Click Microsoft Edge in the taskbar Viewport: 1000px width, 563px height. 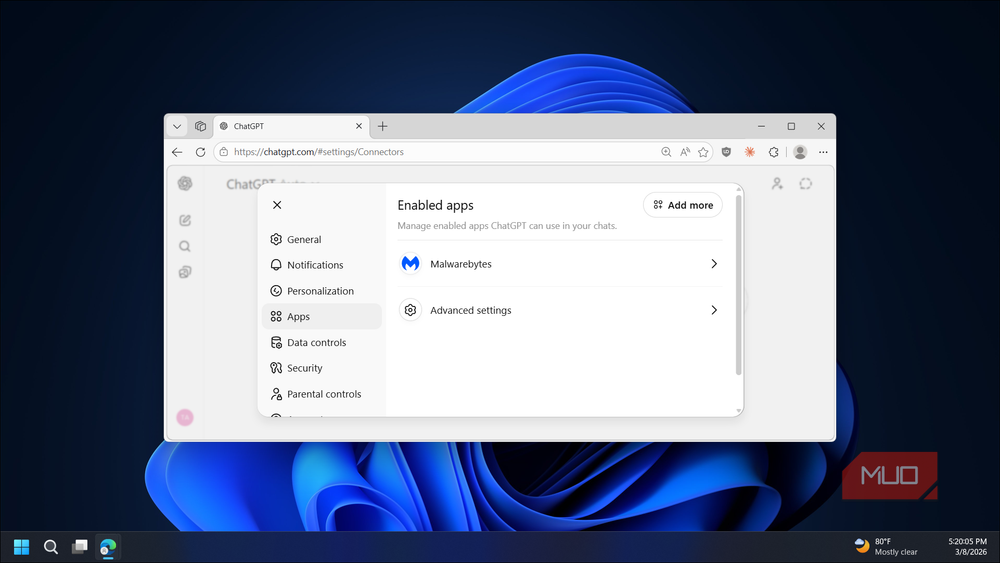coord(108,546)
